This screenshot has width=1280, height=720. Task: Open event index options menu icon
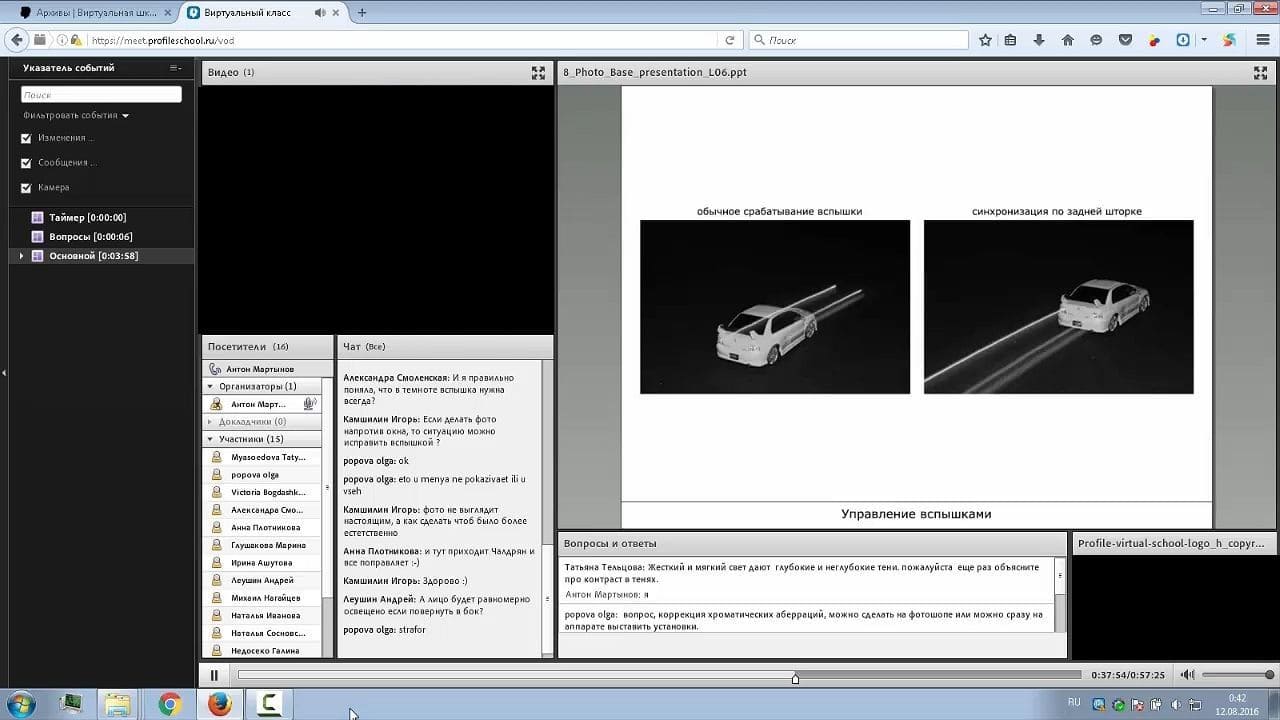click(x=176, y=68)
